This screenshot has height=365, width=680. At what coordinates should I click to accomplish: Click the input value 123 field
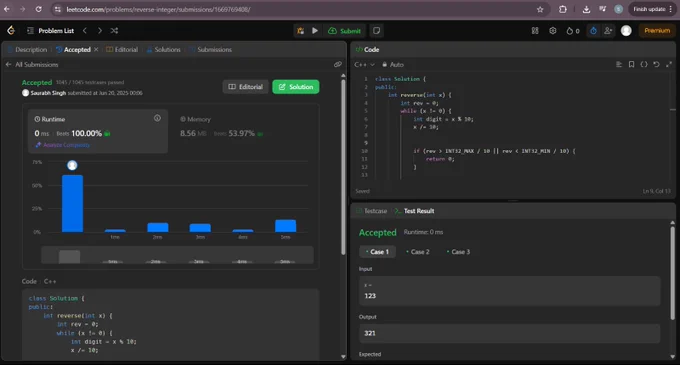pos(510,291)
